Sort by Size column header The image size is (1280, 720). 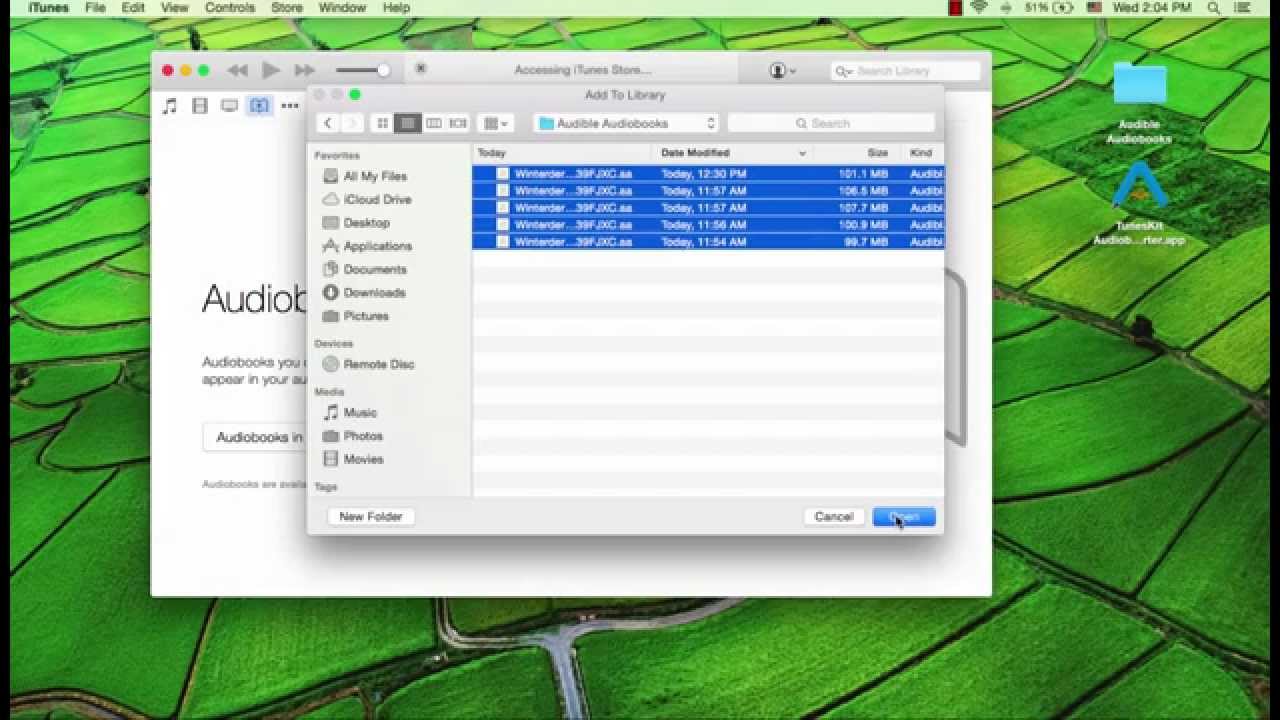856,153
